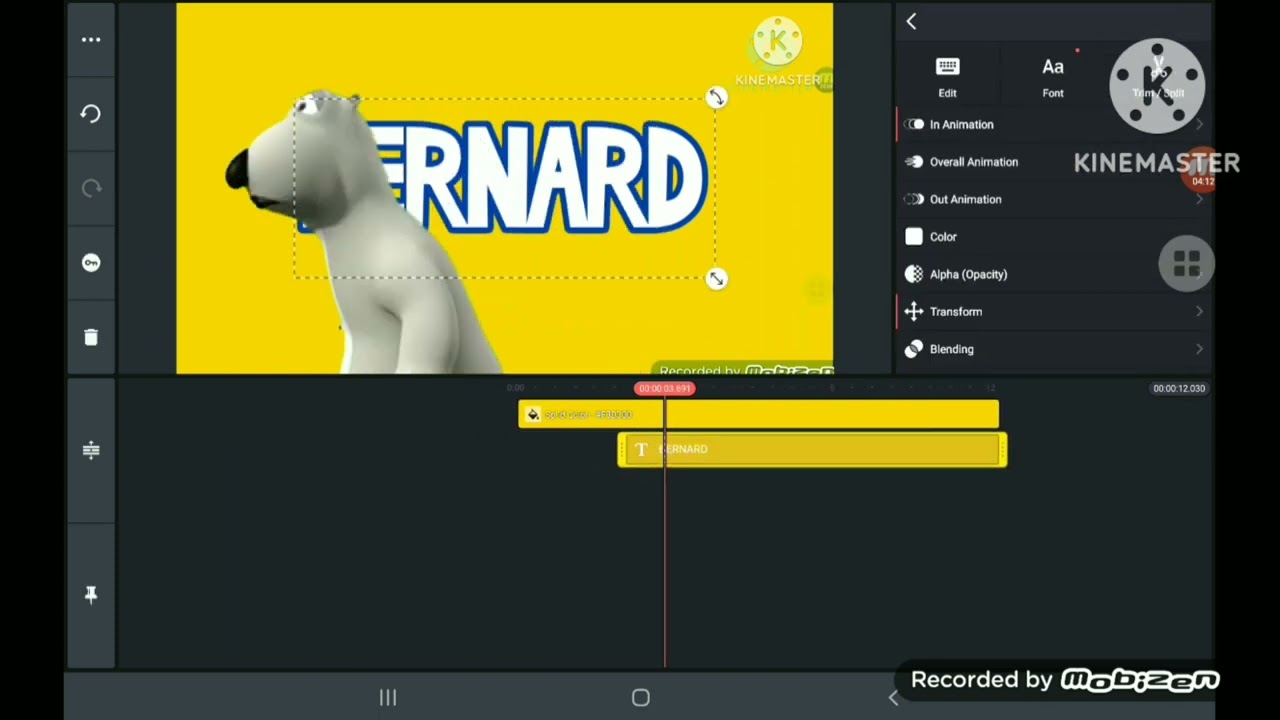Open Out Animation settings
The width and height of the screenshot is (1280, 720).
pos(1053,199)
